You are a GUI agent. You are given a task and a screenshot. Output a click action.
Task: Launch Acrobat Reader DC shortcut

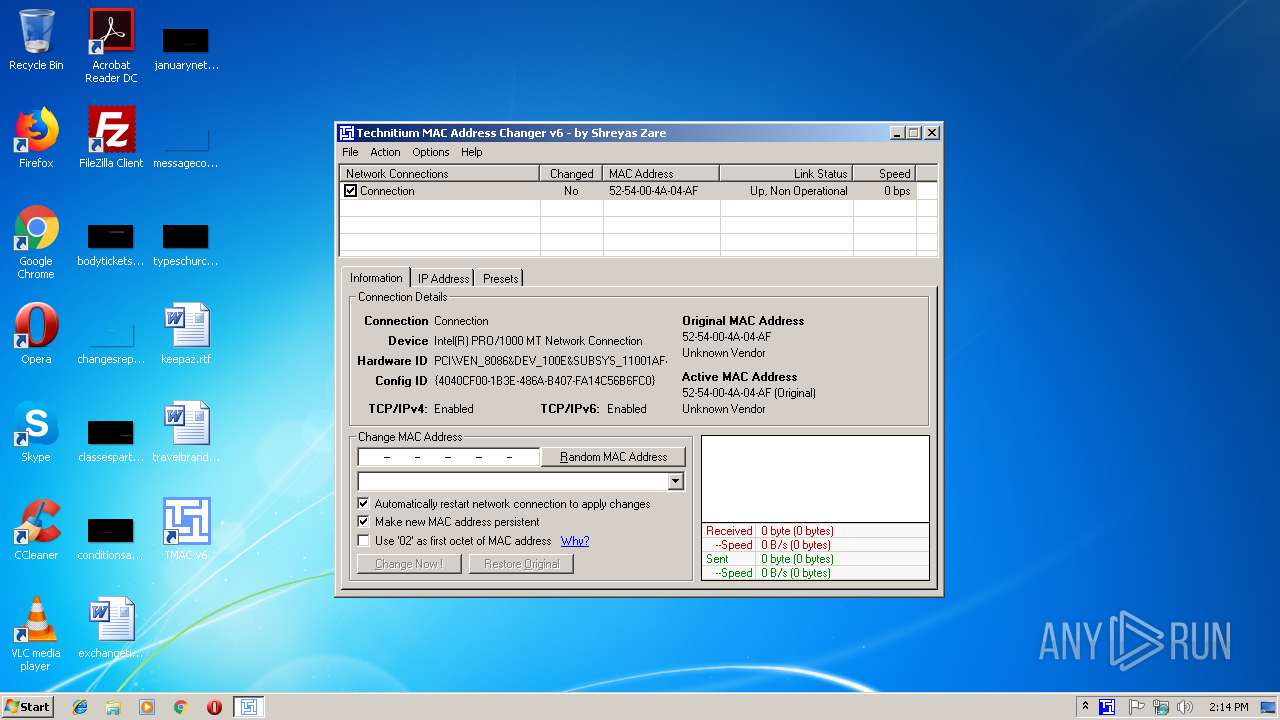[x=111, y=46]
